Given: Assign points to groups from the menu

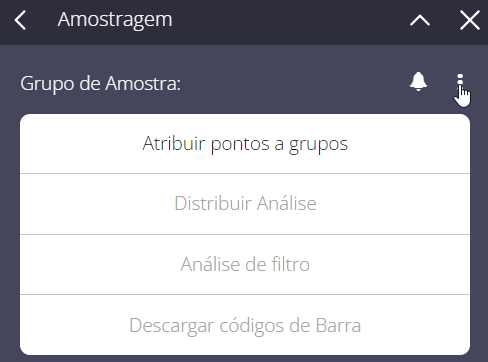Looking at the screenshot, I should 245,144.
